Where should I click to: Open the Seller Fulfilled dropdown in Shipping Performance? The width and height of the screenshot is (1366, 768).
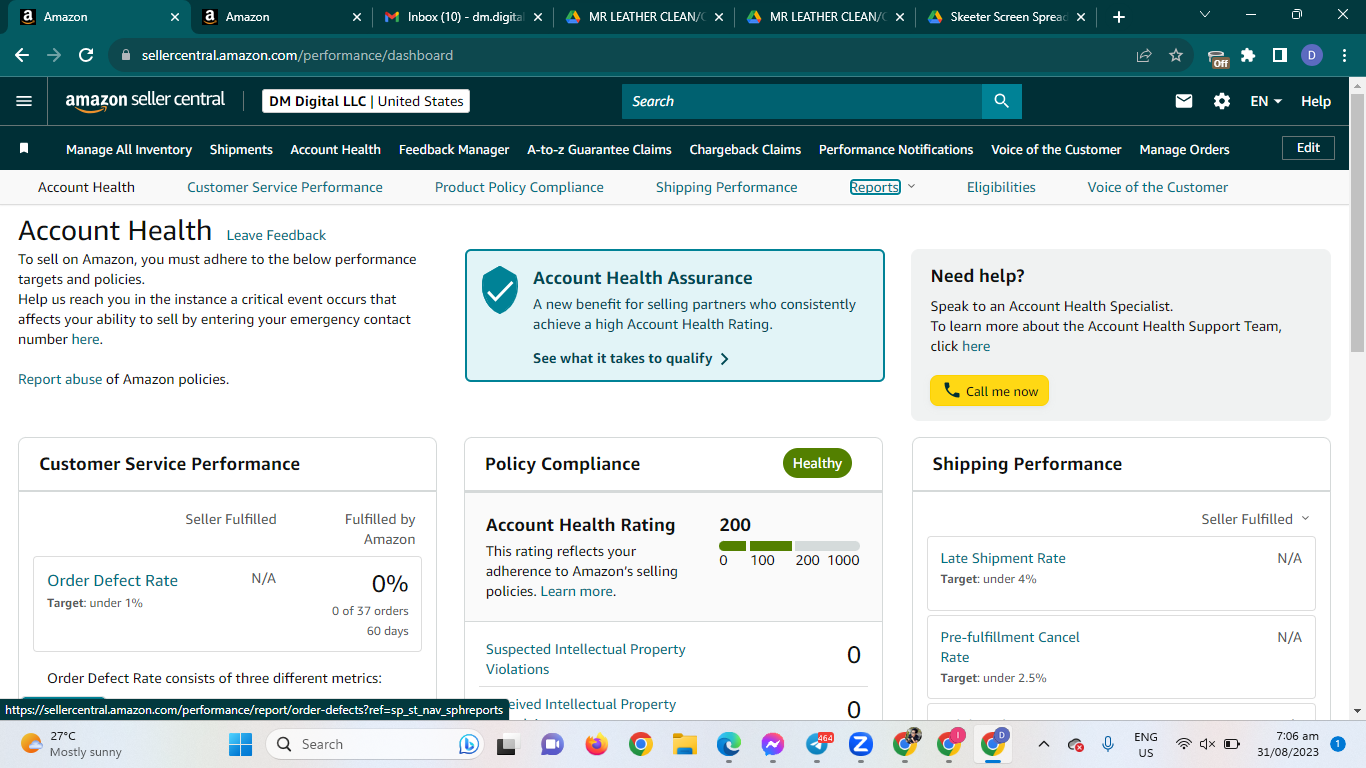pyautogui.click(x=1255, y=519)
